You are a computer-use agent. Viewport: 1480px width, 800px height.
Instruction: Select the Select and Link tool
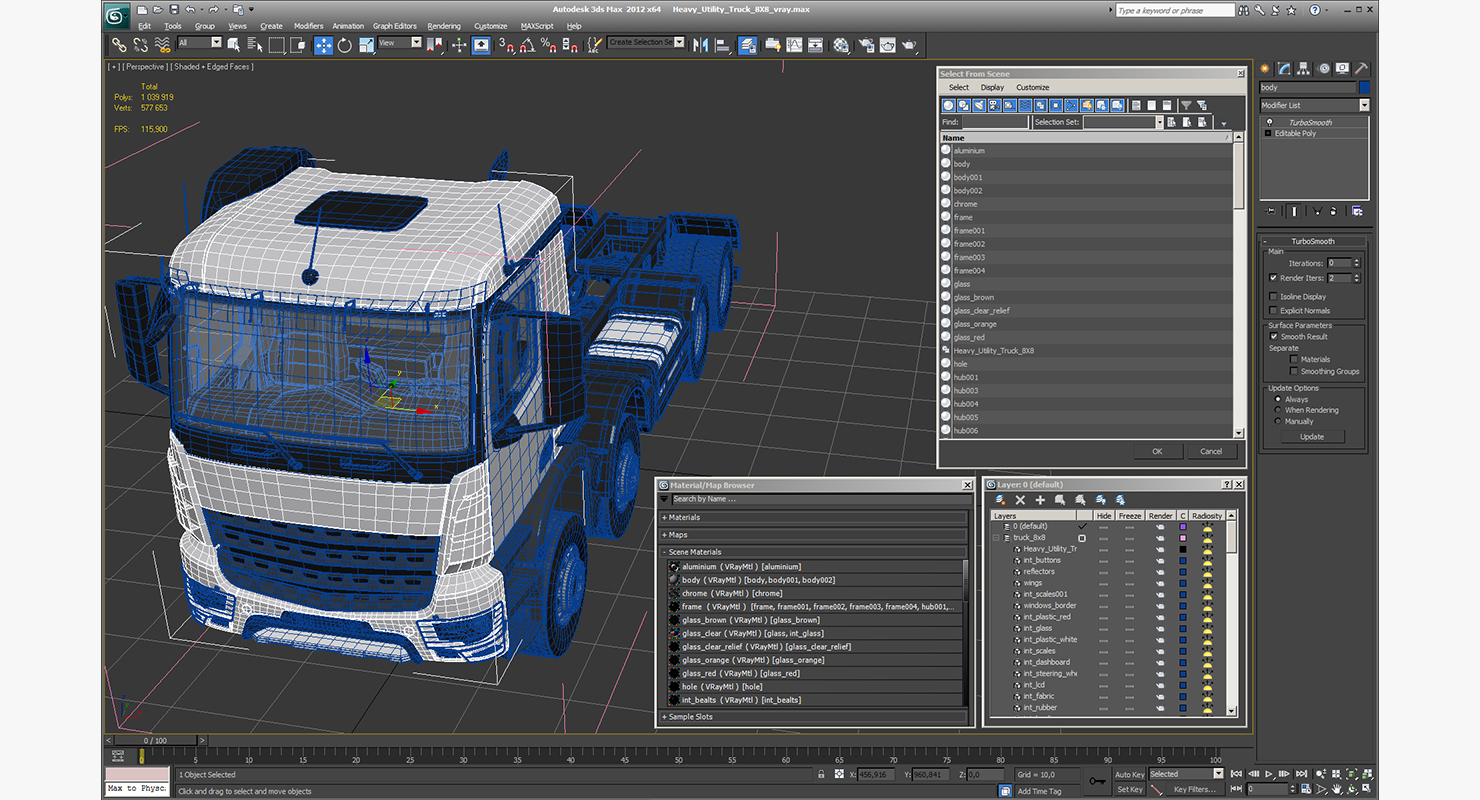pyautogui.click(x=120, y=45)
